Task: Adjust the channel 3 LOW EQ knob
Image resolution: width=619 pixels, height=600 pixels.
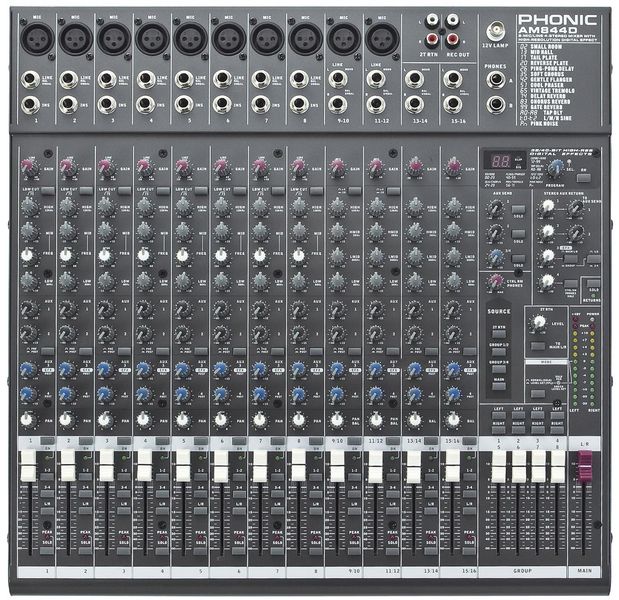Action: point(106,281)
